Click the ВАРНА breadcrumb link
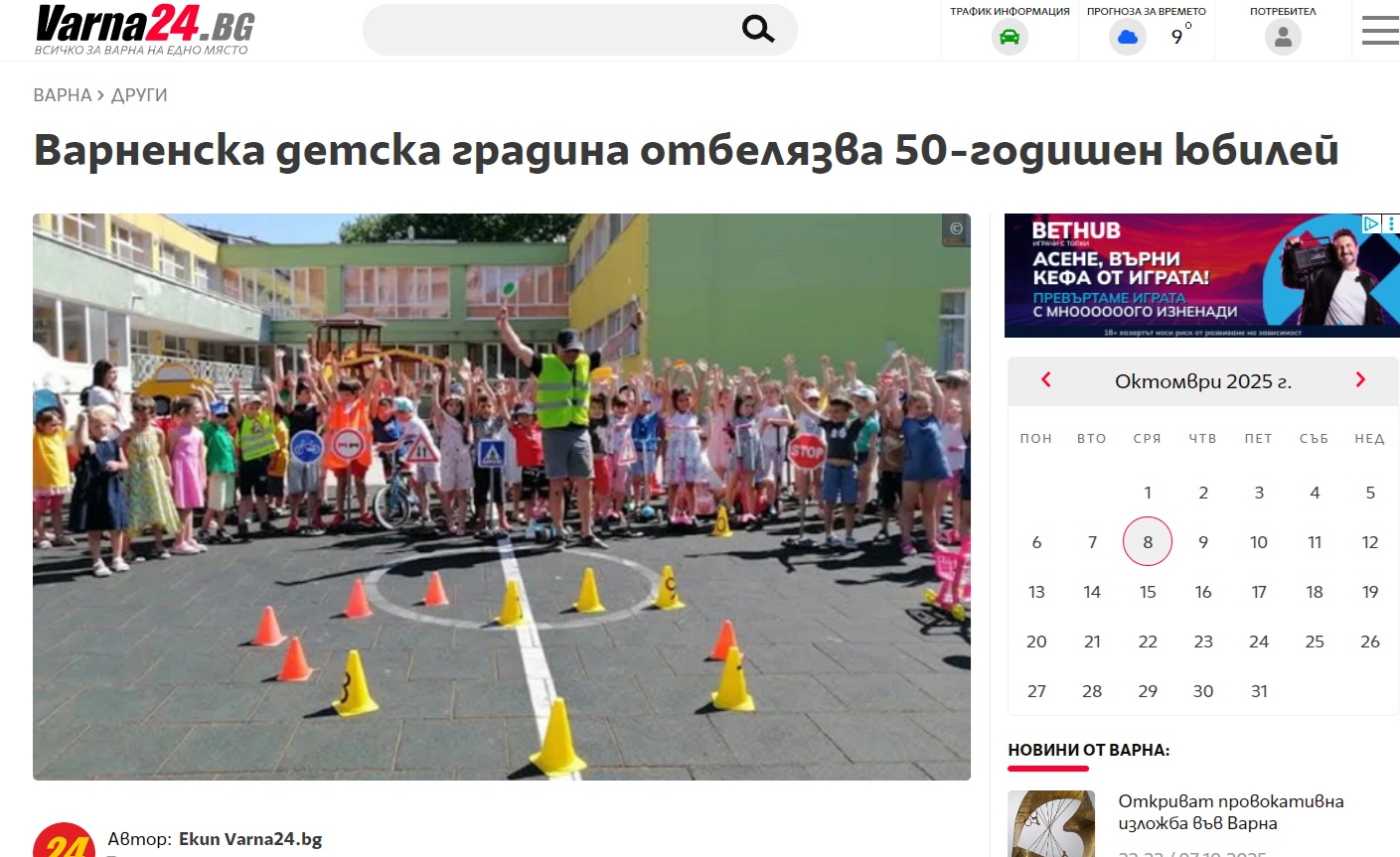This screenshot has height=857, width=1400. 62,95
